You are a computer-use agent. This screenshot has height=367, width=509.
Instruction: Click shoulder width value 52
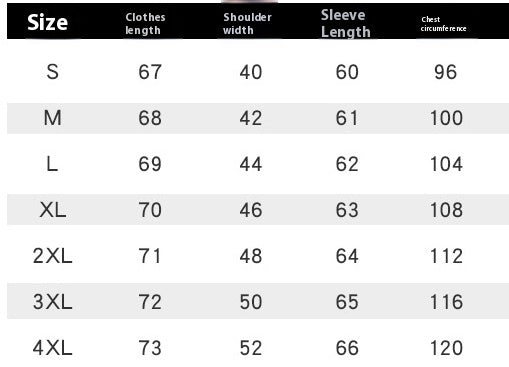pos(251,348)
